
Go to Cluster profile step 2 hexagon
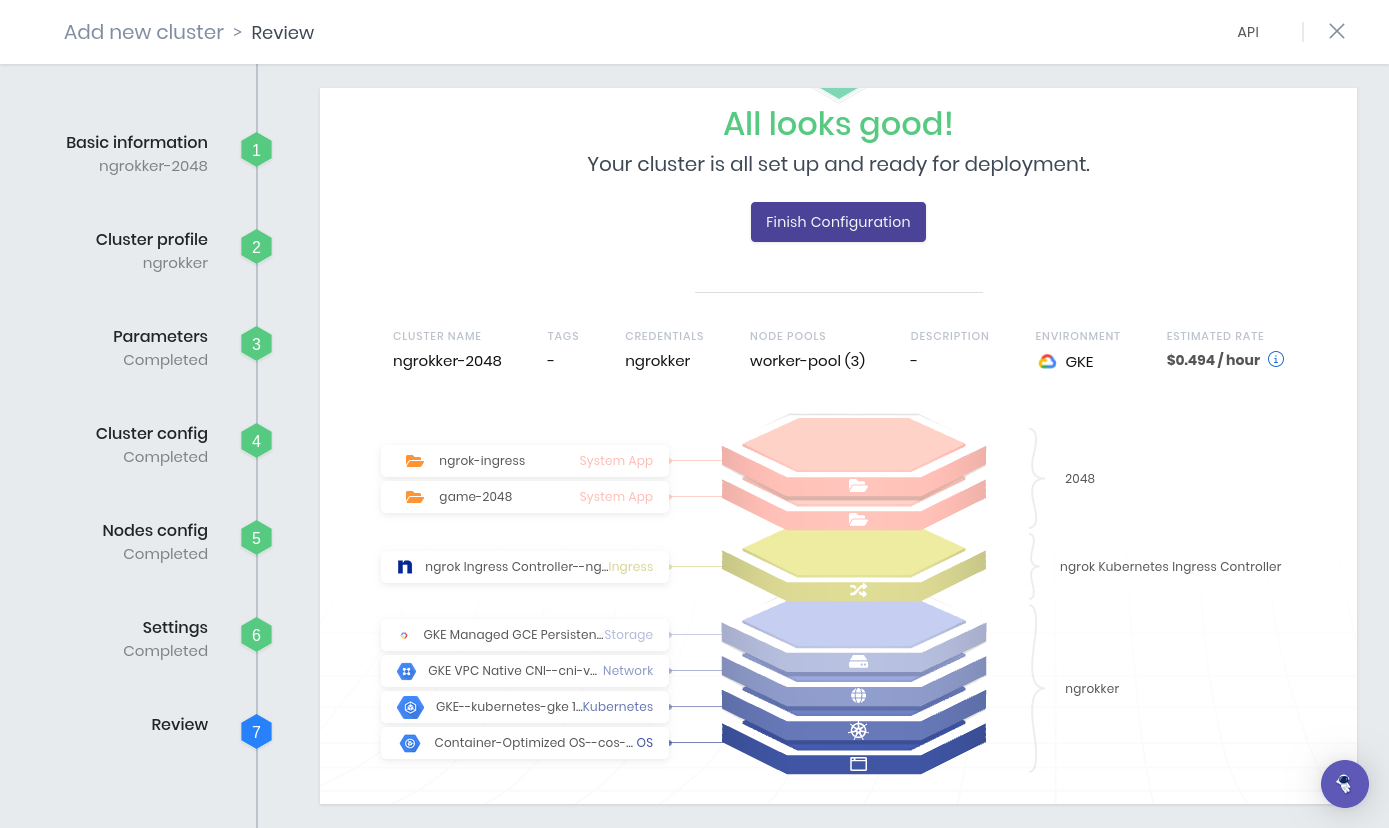(x=256, y=247)
